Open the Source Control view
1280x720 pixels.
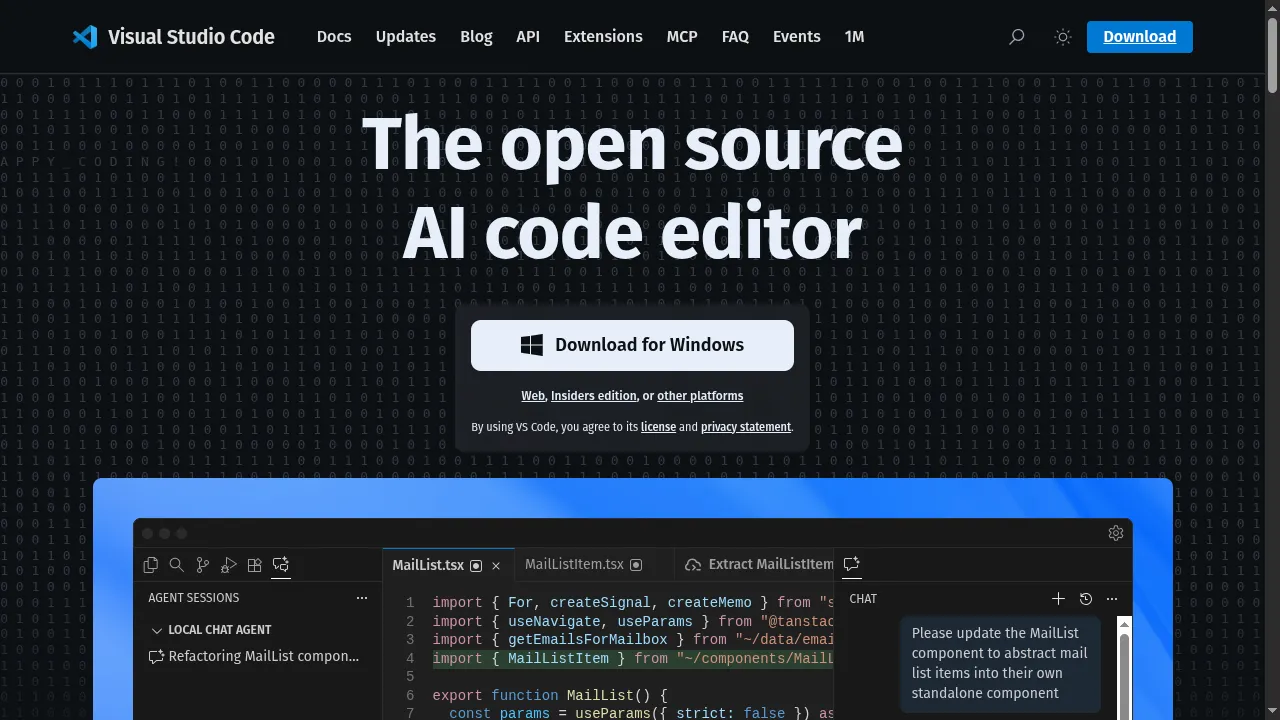(203, 565)
